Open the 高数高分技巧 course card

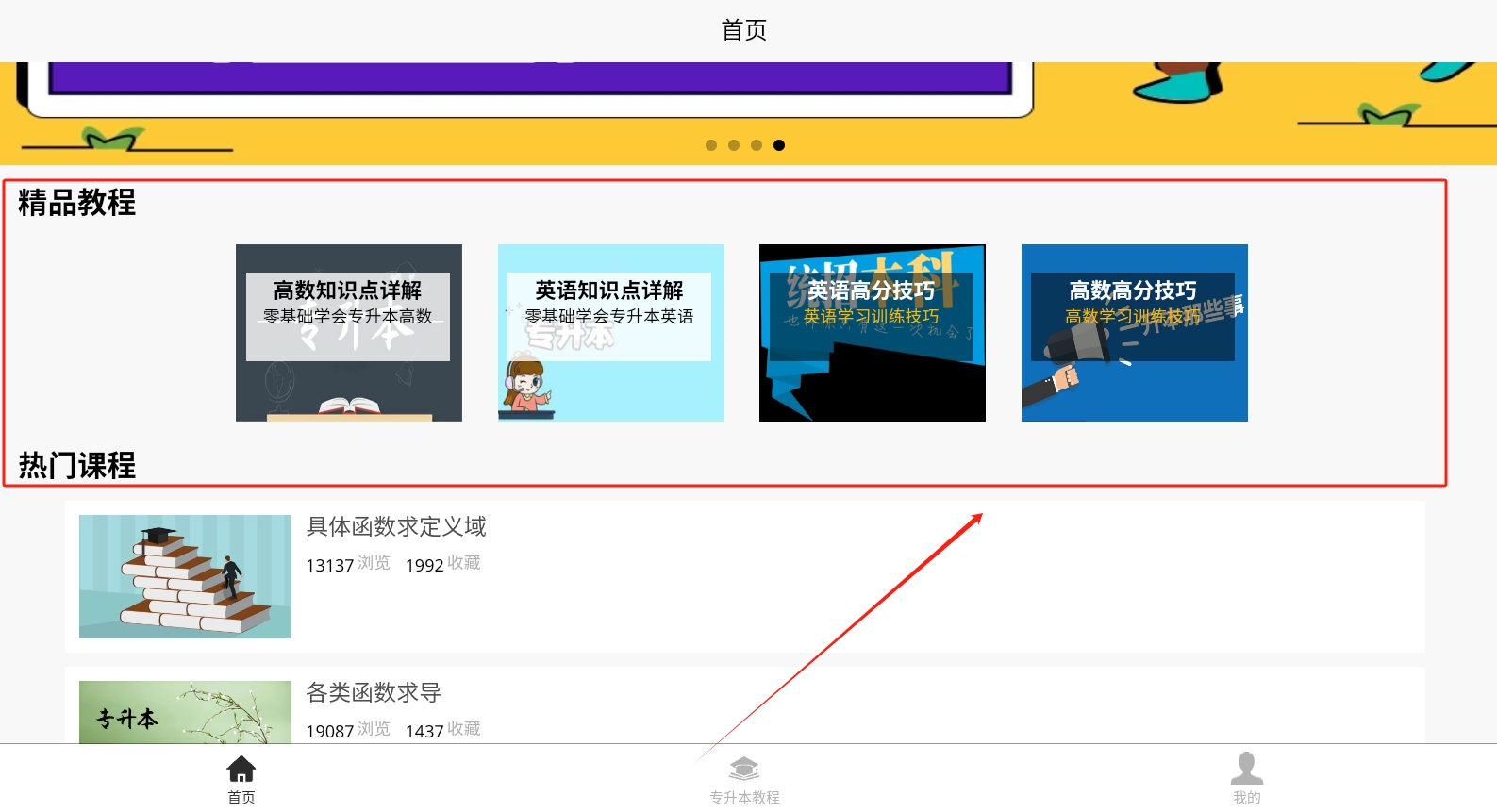coord(1135,333)
